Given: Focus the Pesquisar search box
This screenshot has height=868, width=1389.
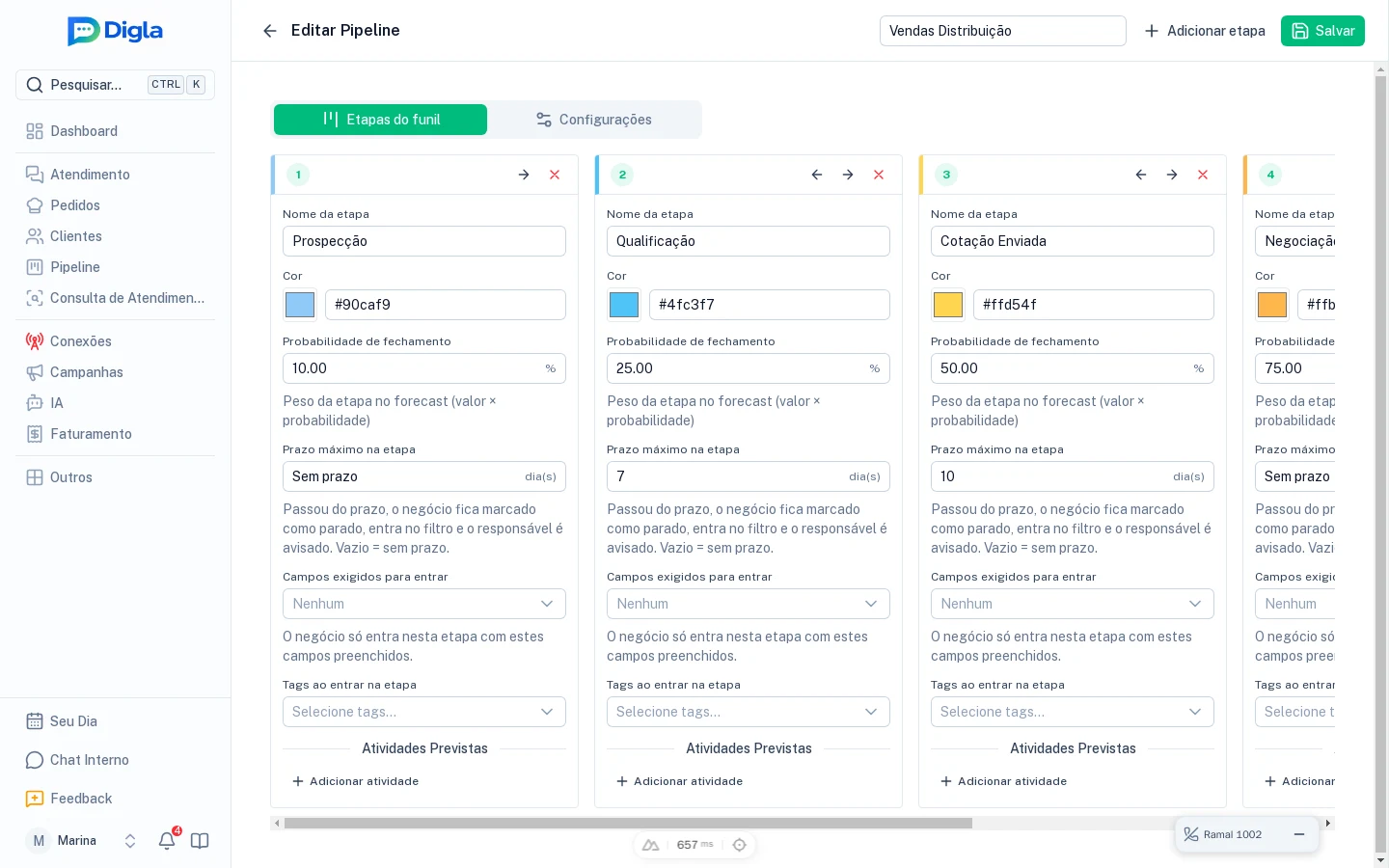Looking at the screenshot, I should click(x=116, y=85).
